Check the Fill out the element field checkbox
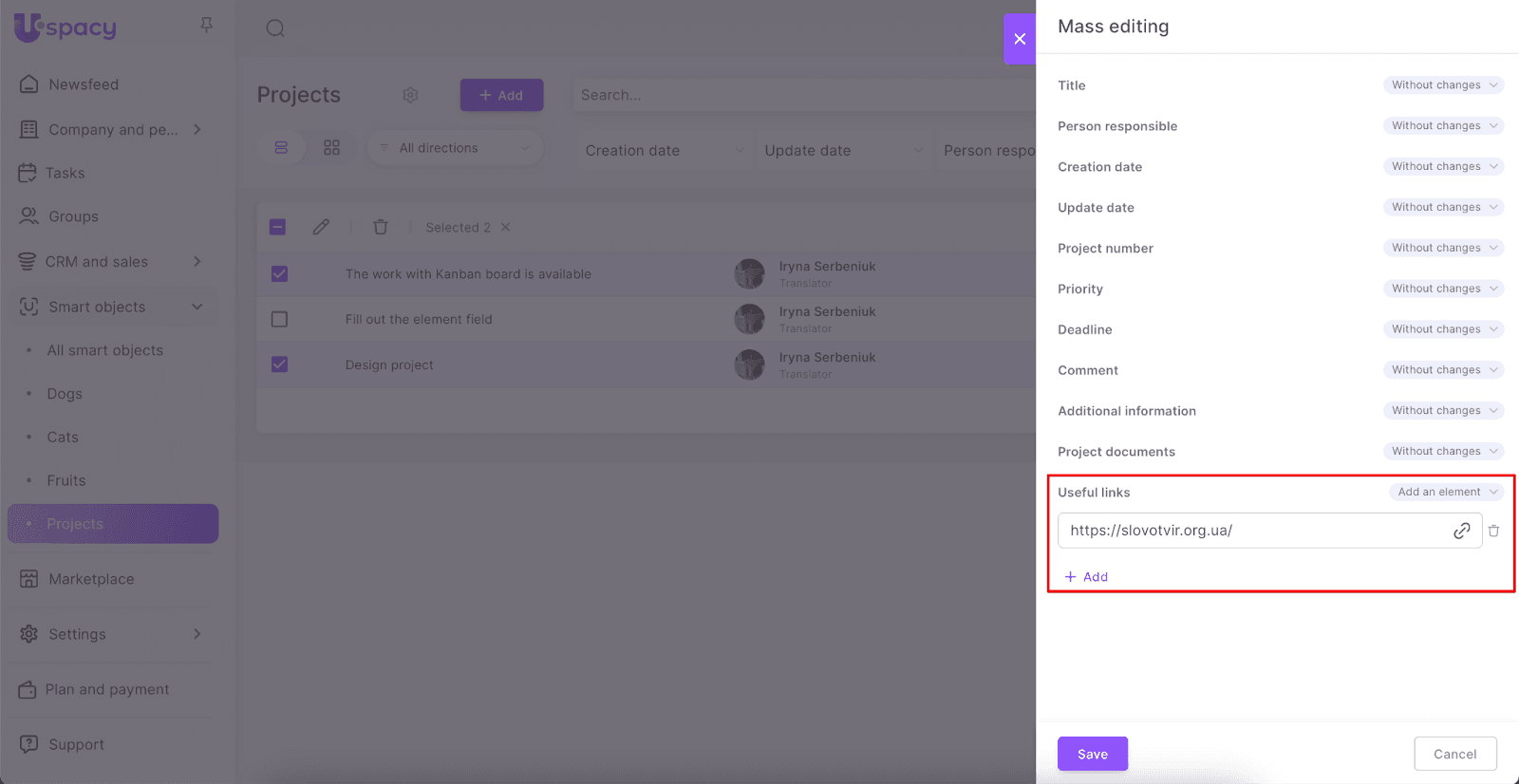Viewport: 1519px width, 784px height. pyautogui.click(x=279, y=319)
